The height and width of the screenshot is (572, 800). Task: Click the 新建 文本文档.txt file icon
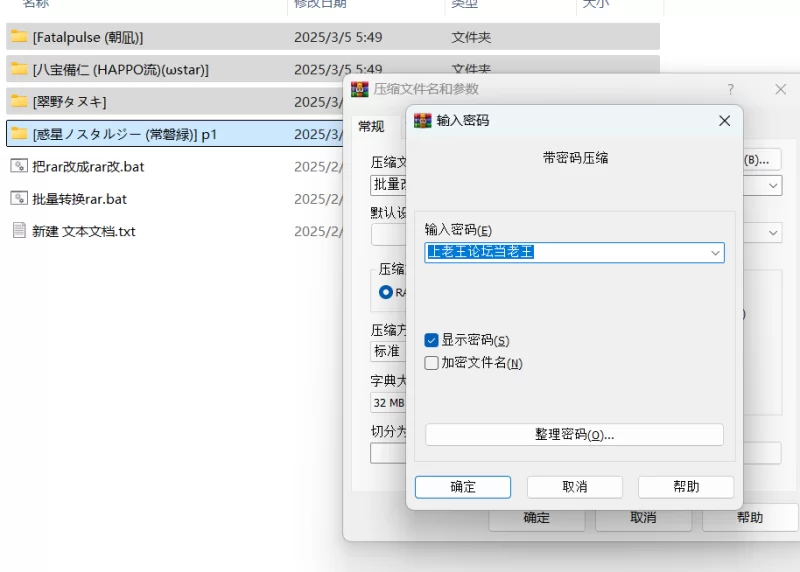[19, 231]
